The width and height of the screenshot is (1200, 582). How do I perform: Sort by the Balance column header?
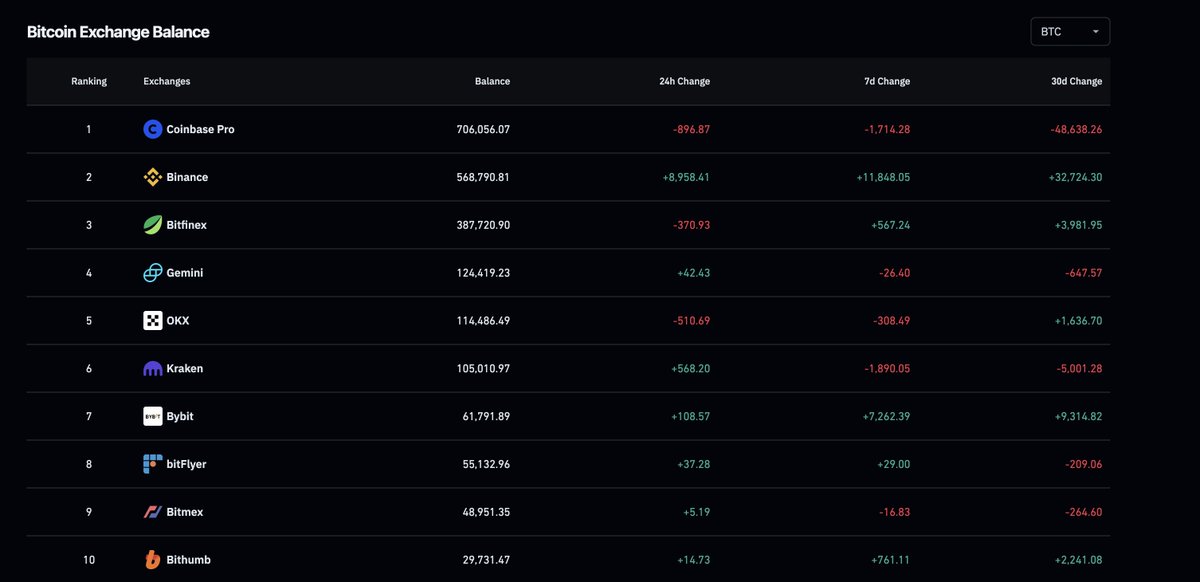pos(492,81)
